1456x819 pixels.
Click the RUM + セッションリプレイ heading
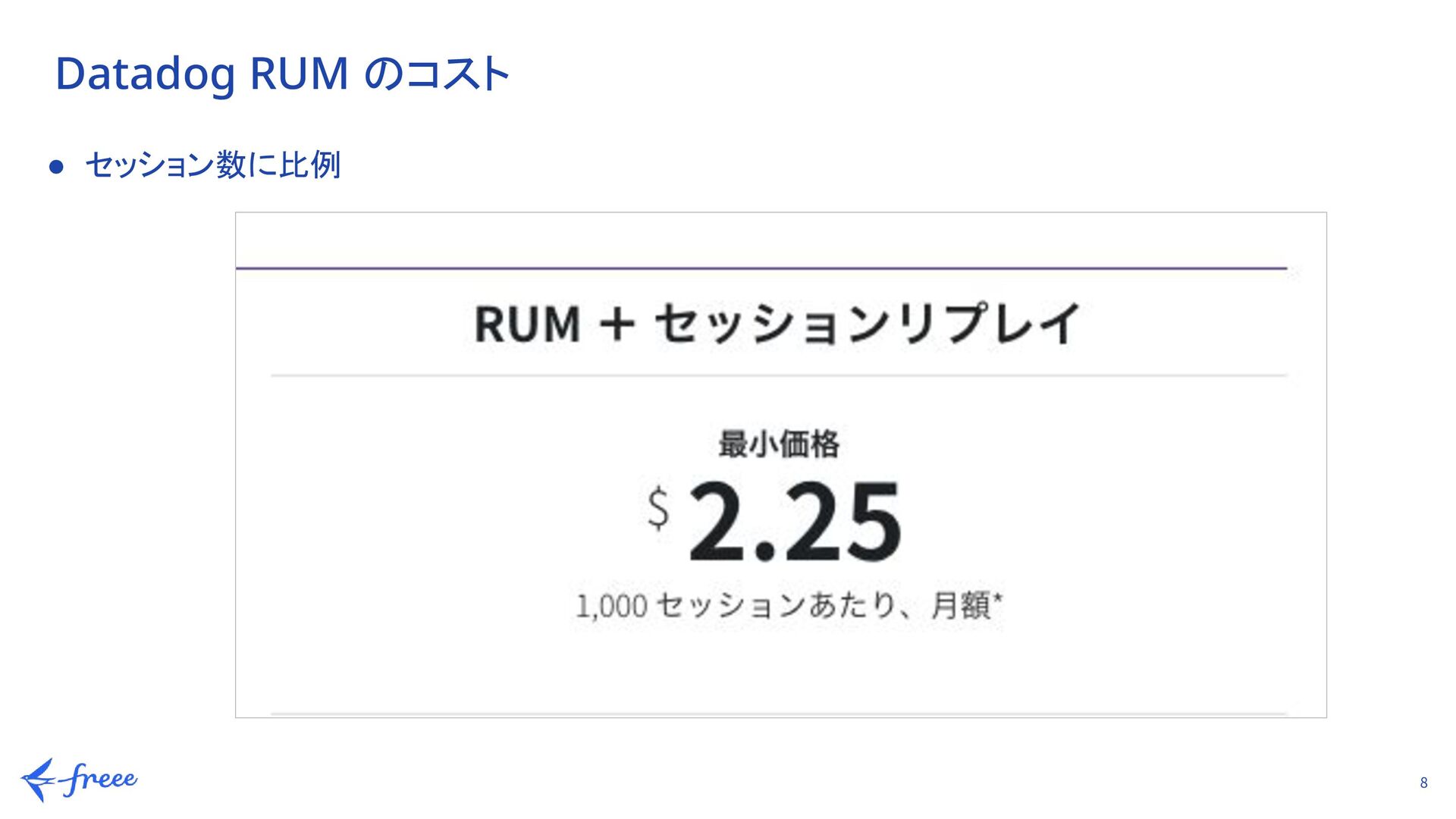(x=777, y=324)
